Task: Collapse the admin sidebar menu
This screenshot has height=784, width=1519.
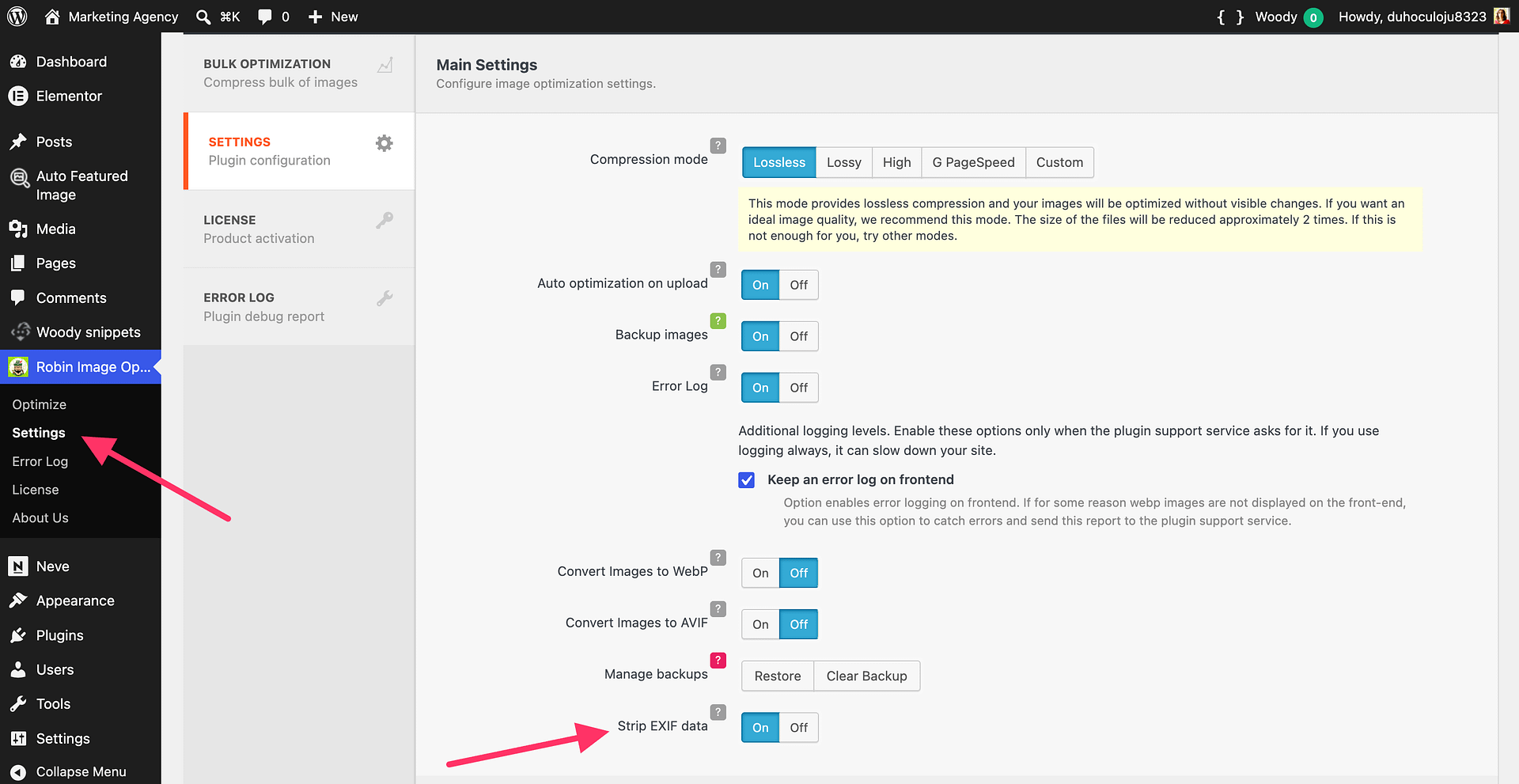Action: tap(81, 771)
